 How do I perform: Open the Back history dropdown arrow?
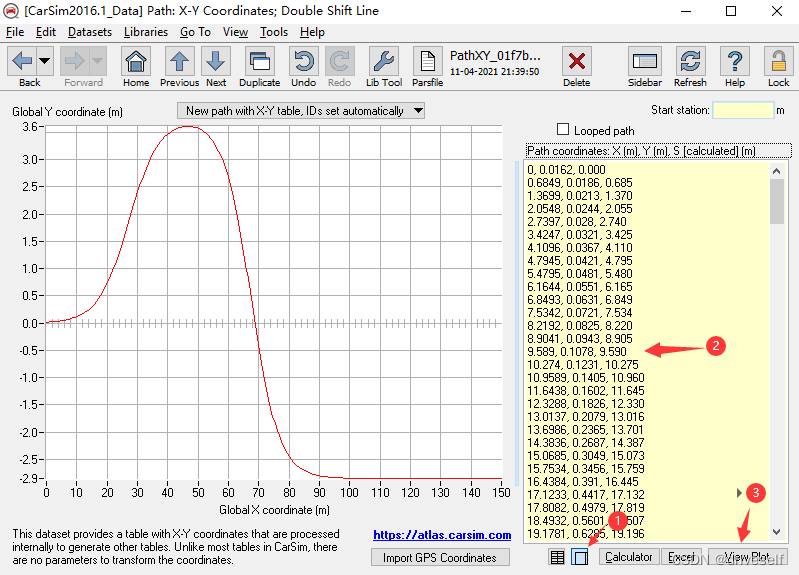pyautogui.click(x=45, y=61)
